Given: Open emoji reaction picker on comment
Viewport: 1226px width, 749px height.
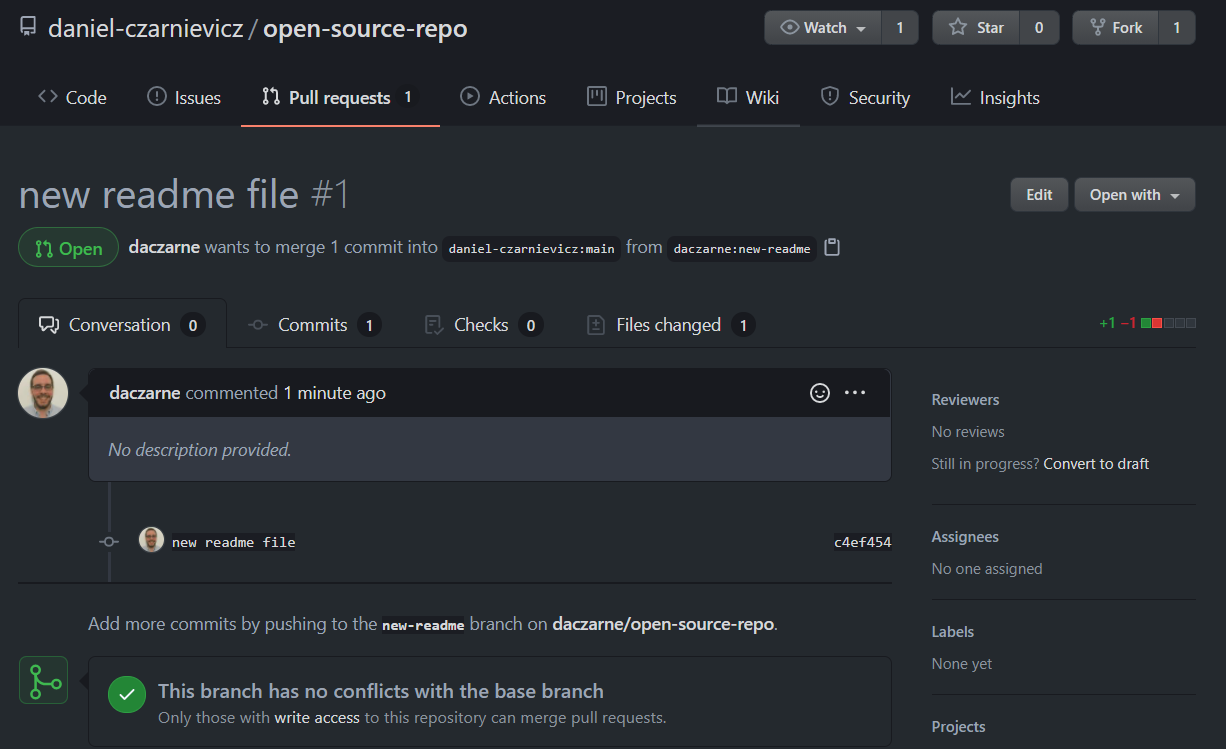Looking at the screenshot, I should point(820,393).
